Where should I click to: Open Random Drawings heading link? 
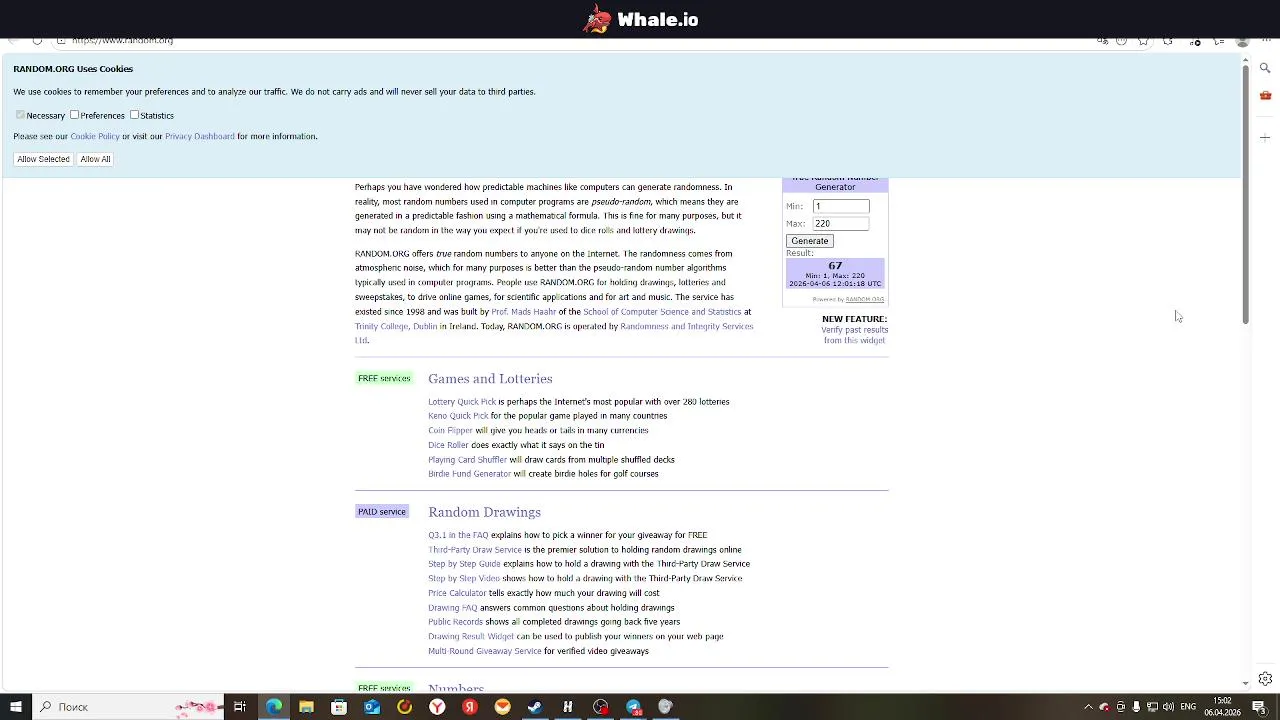pyautogui.click(x=484, y=512)
